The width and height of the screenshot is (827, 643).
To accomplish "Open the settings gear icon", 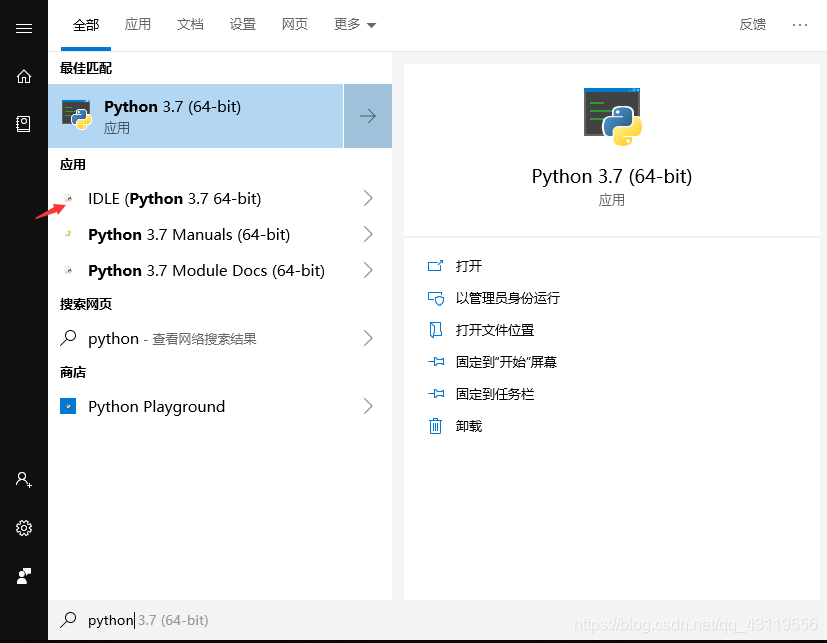I will (x=24, y=527).
